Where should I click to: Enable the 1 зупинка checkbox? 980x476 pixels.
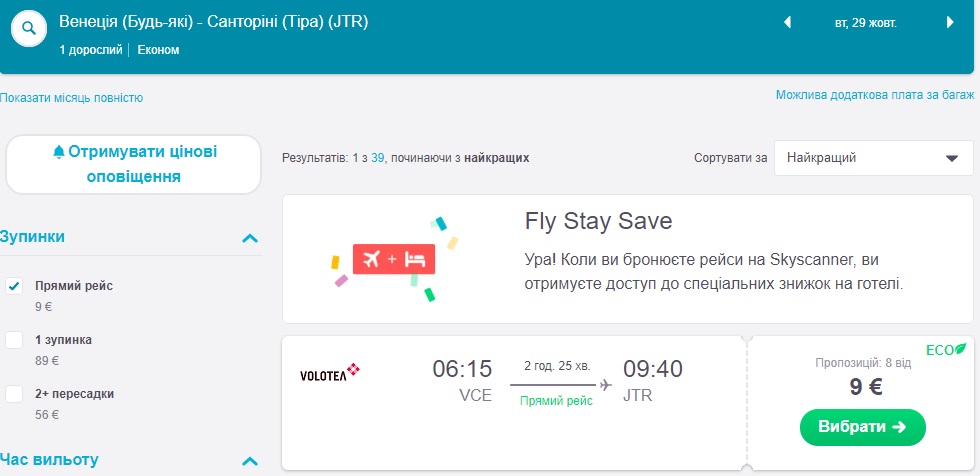[x=14, y=340]
